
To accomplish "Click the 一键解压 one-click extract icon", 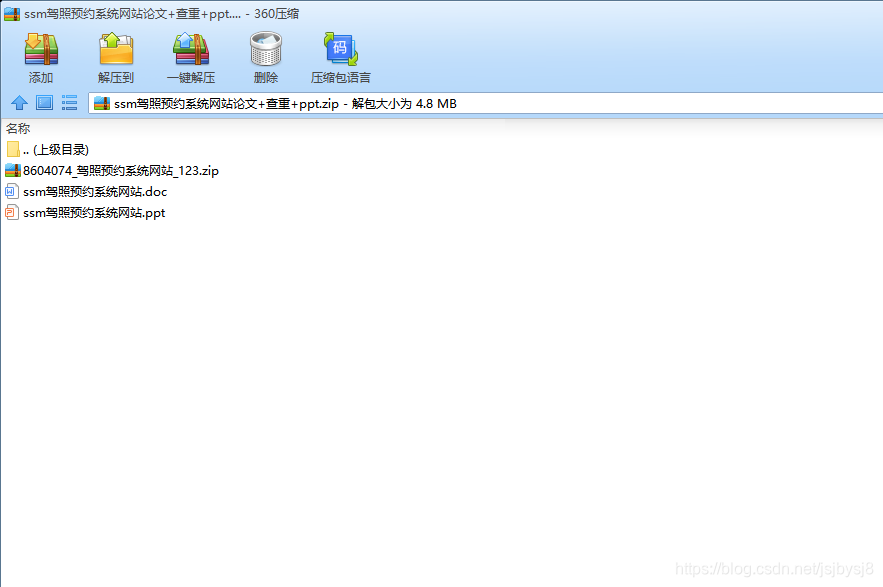I will 191,50.
